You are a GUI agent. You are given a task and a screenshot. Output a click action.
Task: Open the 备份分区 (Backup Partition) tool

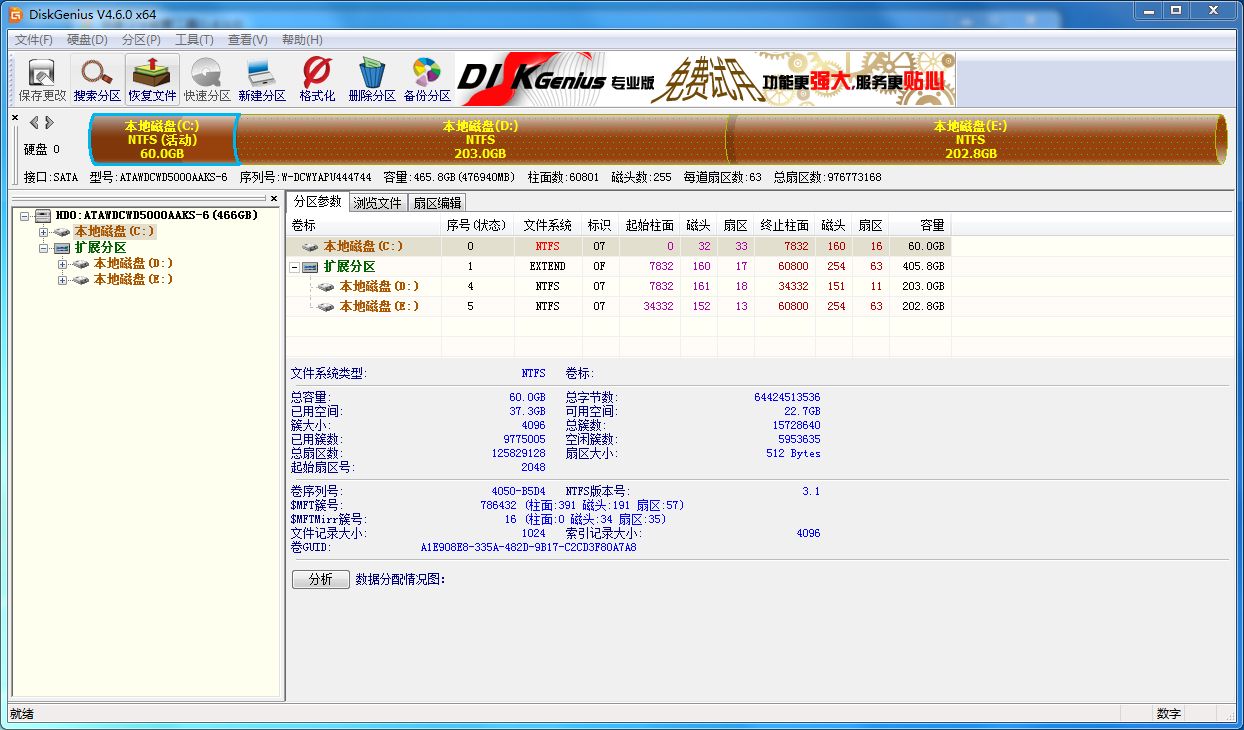coord(428,78)
